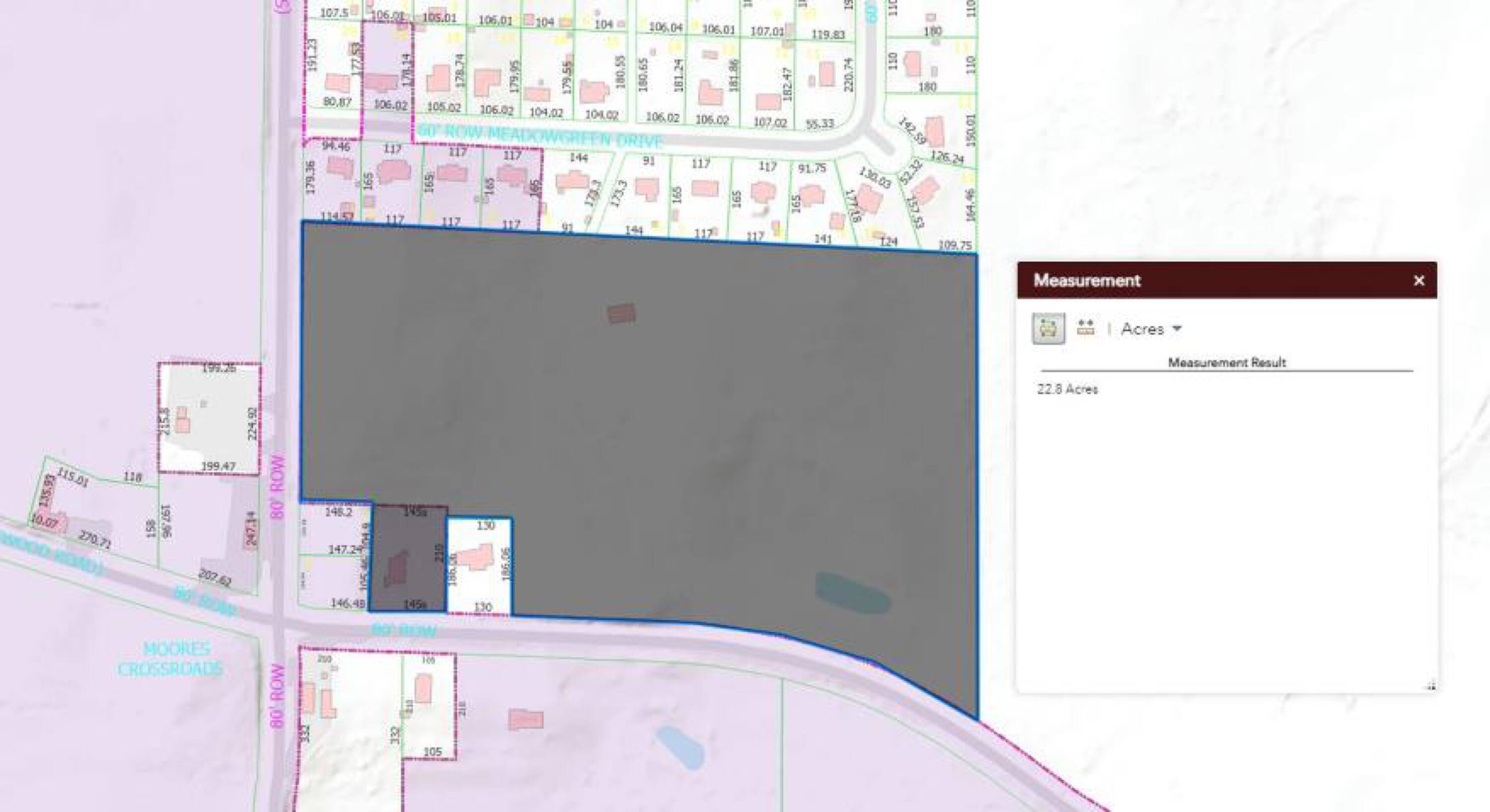Screen dimensions: 1490x812
Task: Click the Measurement panel resize handle
Action: tap(1431, 686)
